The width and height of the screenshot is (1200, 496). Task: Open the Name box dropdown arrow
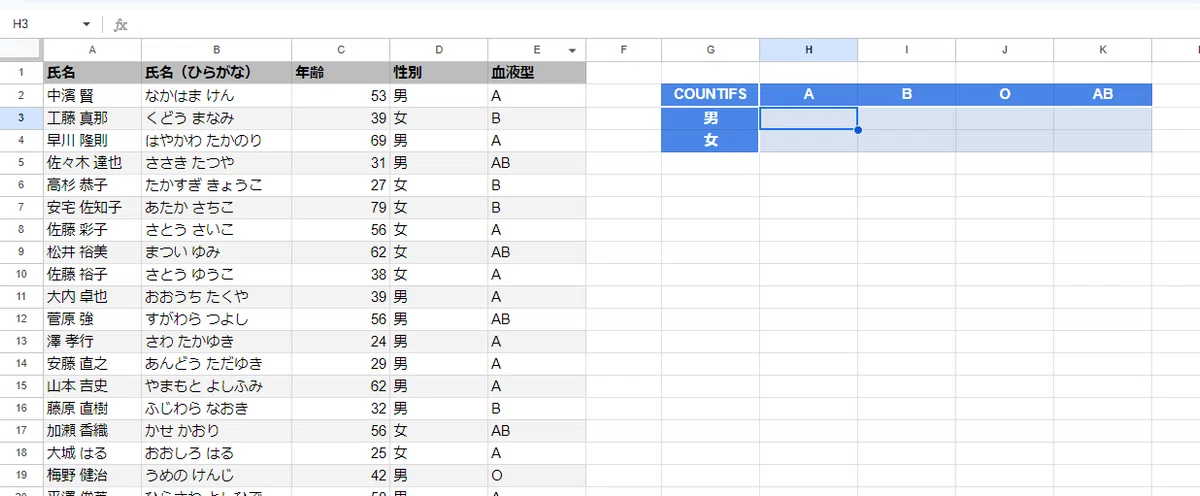coord(87,23)
